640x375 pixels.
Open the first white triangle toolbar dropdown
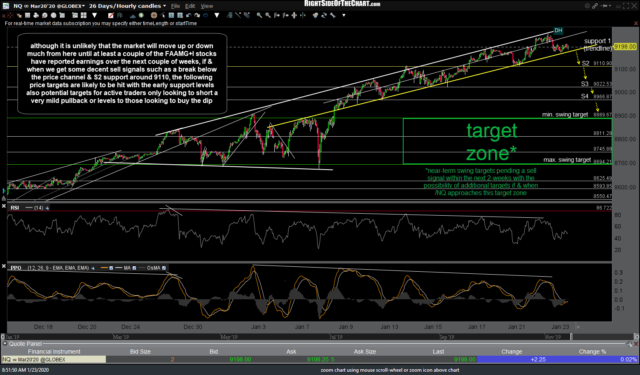click(95, 16)
